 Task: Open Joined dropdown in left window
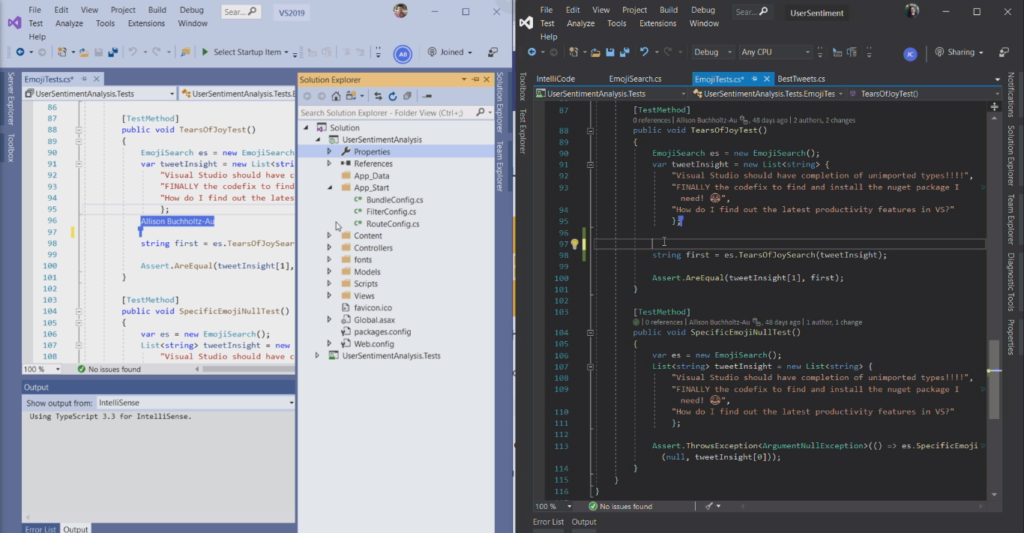450,52
